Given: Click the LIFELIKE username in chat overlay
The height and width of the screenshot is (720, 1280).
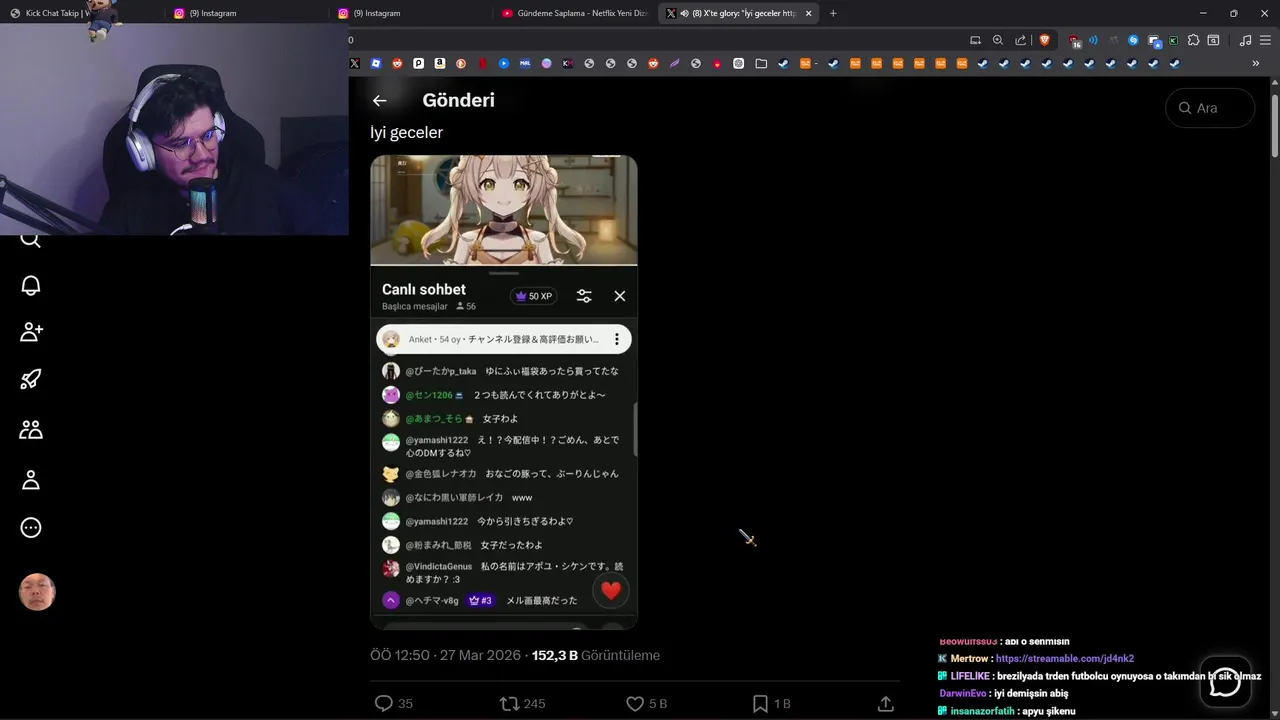Looking at the screenshot, I should click(969, 676).
